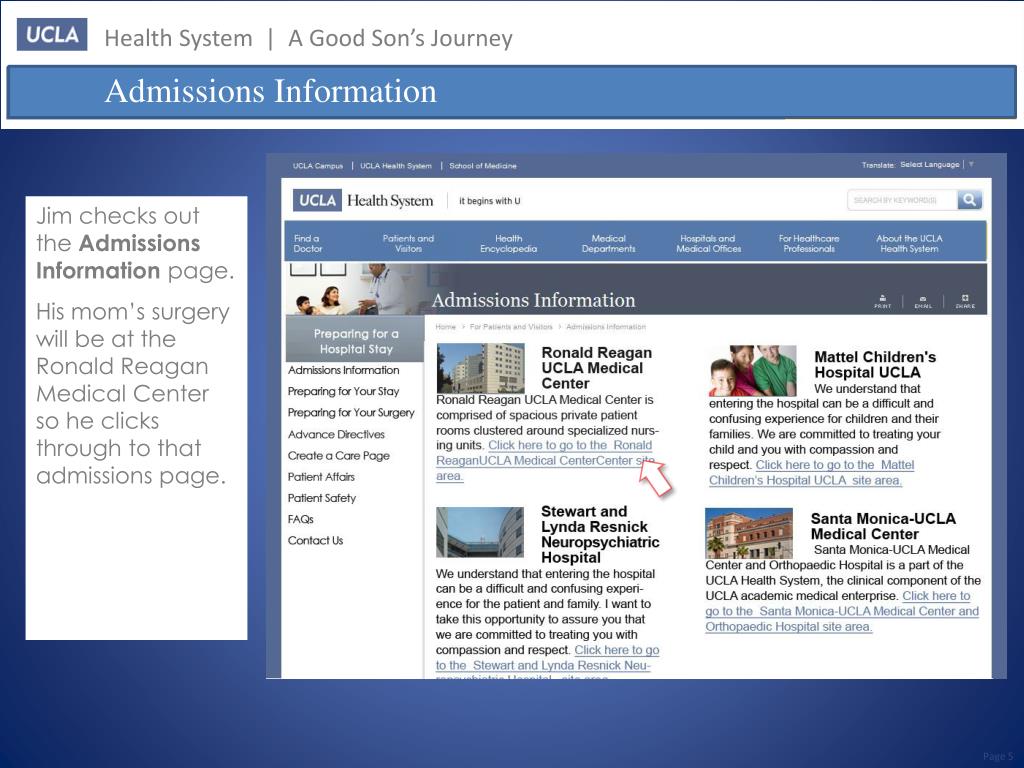Viewport: 1024px width, 768px height.
Task: Click Admissions Information breadcrumb entry
Action: tap(605, 327)
